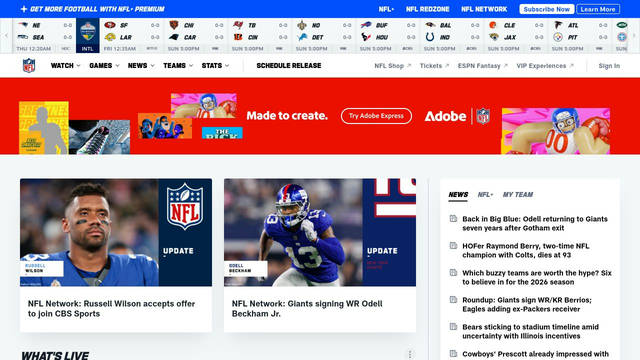Switch to the NFL+ tab in sidebar
This screenshot has height=360, width=640.
coord(485,195)
